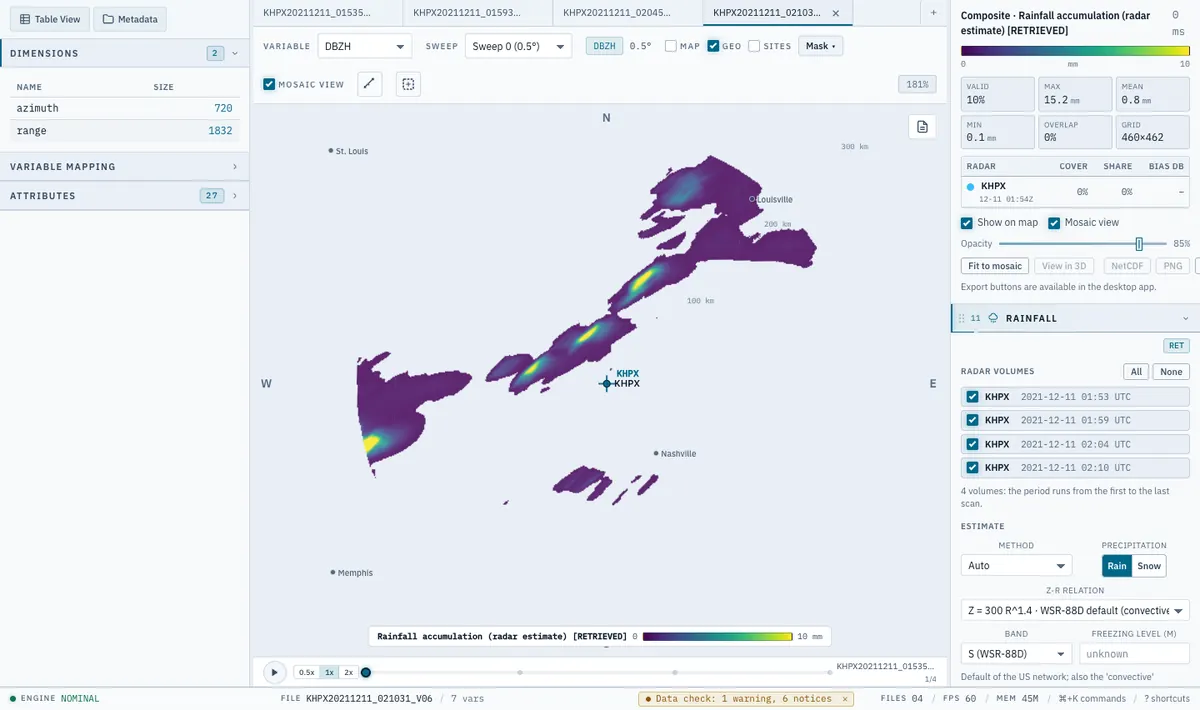This screenshot has height=710, width=1200.
Task: Uncheck Mosaic view in composite panel
Action: 1054,223
